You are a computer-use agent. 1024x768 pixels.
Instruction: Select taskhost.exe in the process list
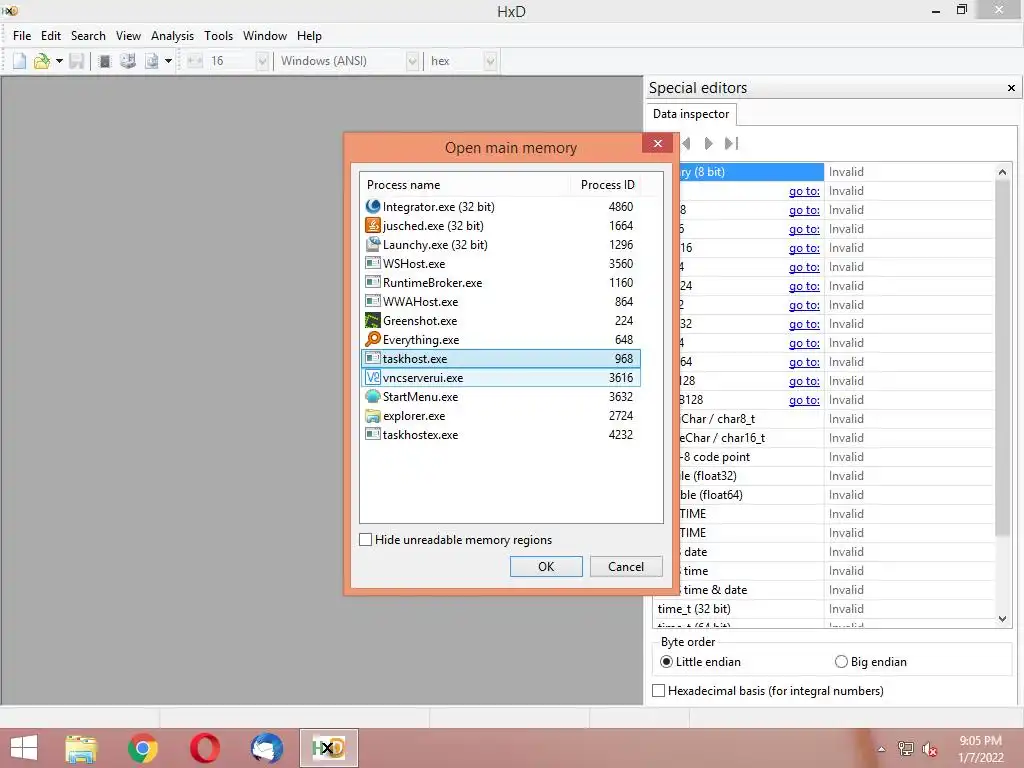[x=501, y=359]
